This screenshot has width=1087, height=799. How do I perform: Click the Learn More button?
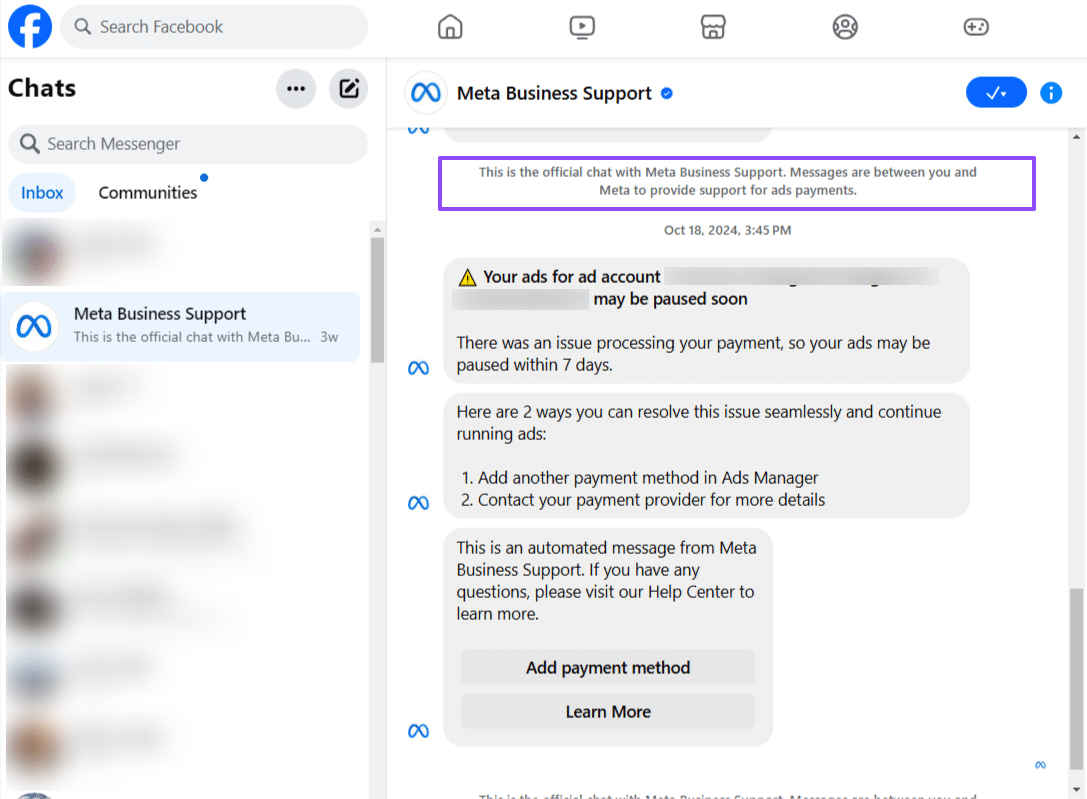coord(608,712)
